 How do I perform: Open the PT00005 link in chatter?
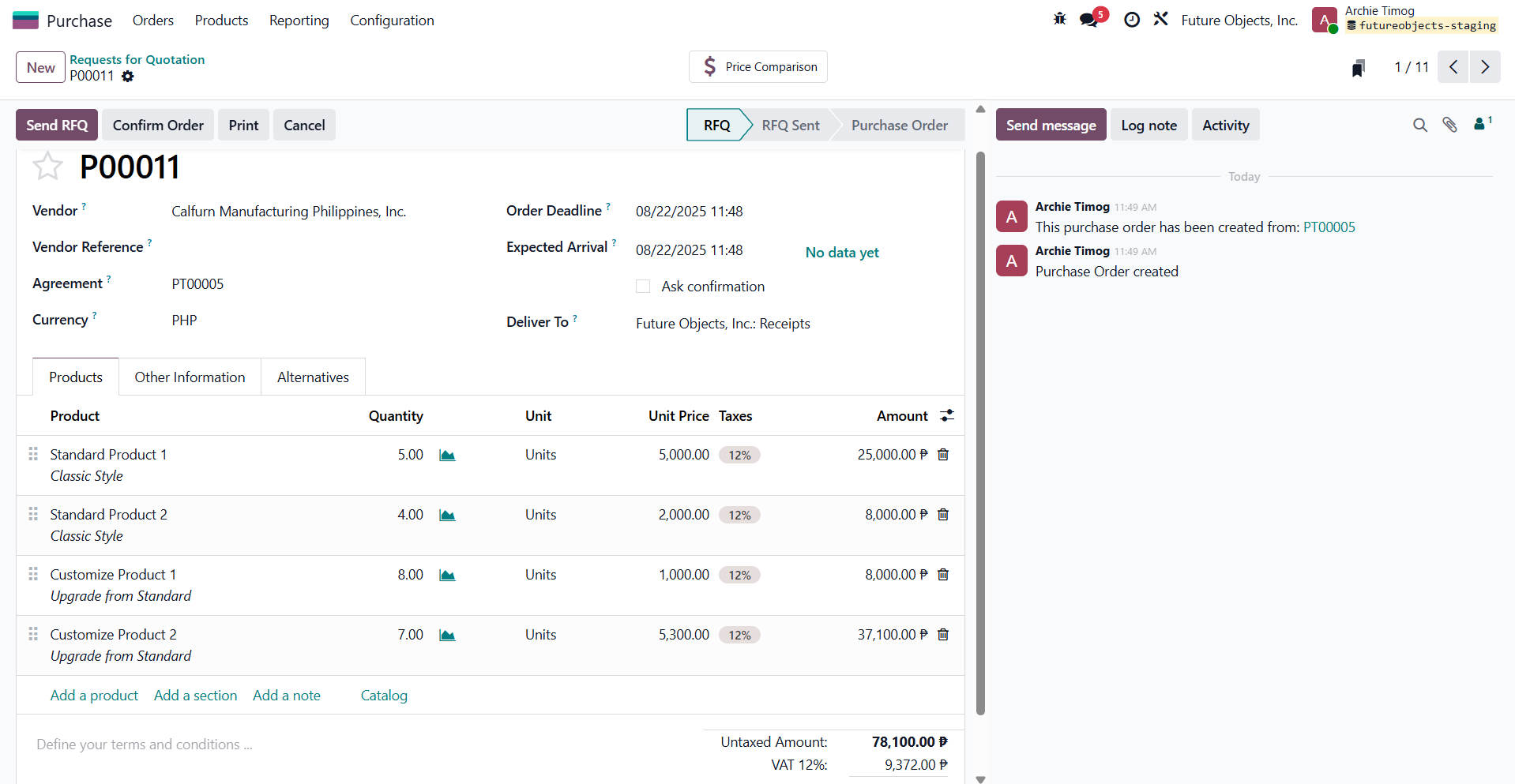[1329, 227]
